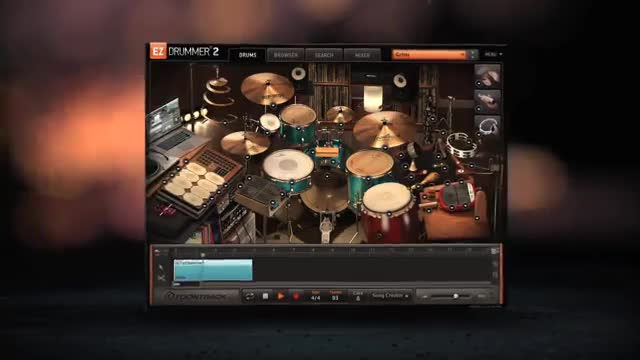
Task: Start recording with the red button
Action: click(x=296, y=296)
